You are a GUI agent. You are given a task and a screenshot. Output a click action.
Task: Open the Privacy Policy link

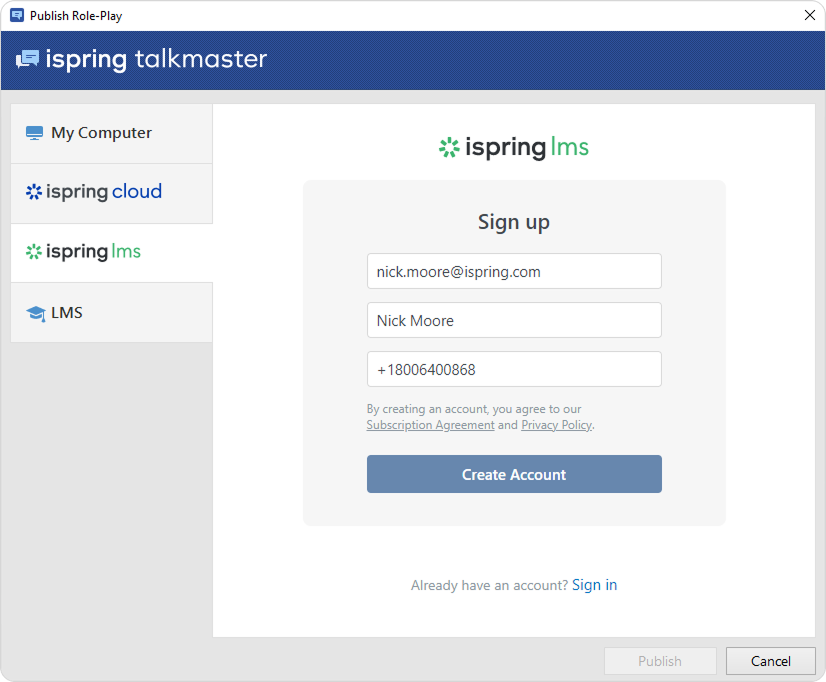(x=556, y=425)
